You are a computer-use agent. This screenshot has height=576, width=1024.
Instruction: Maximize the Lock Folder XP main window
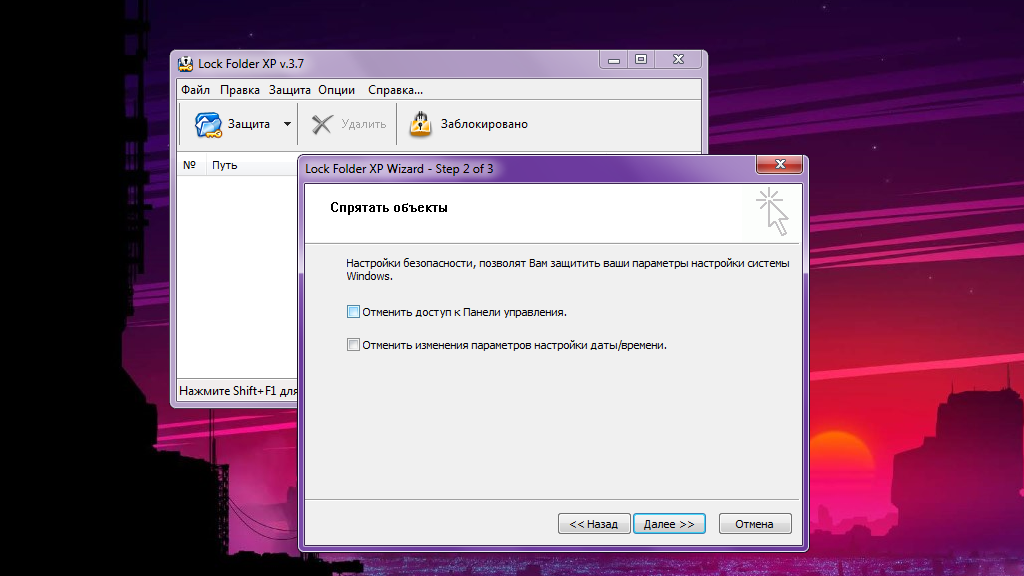(x=641, y=60)
